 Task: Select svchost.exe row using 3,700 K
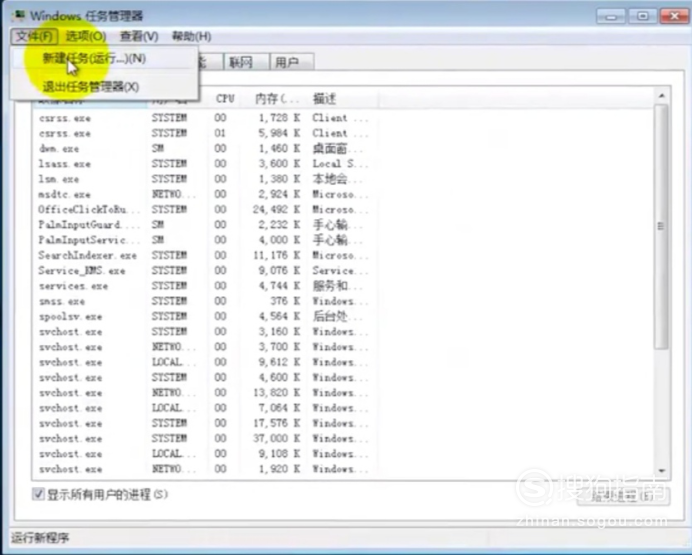(x=203, y=347)
